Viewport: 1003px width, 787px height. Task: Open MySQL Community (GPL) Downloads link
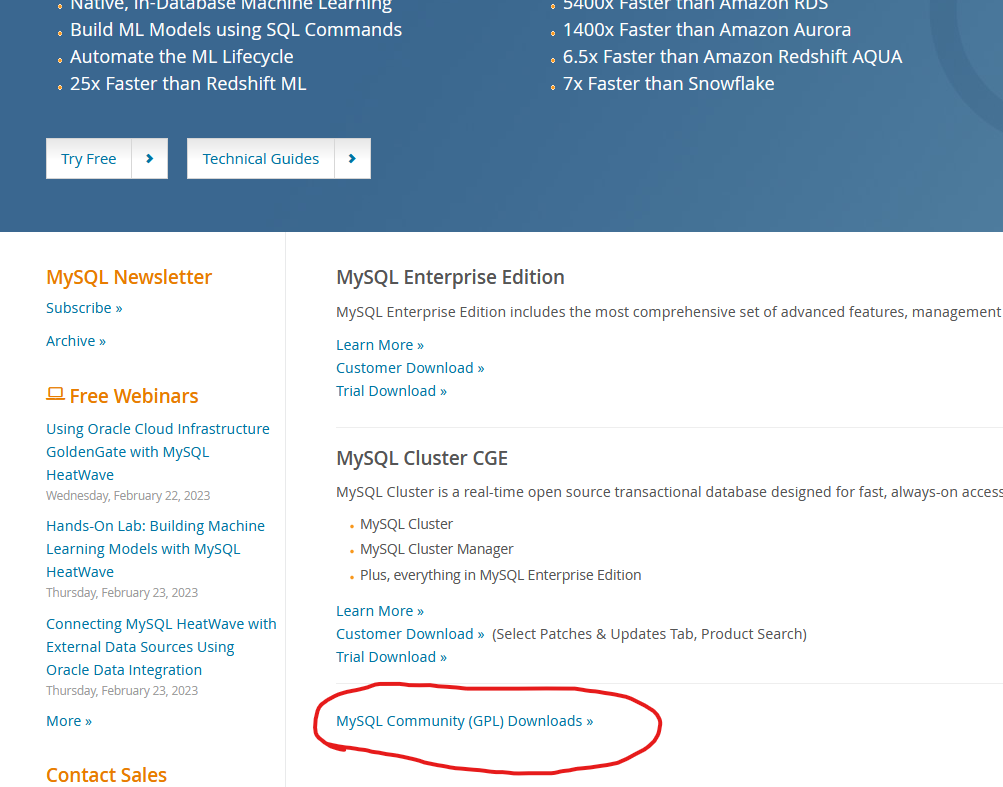point(464,721)
